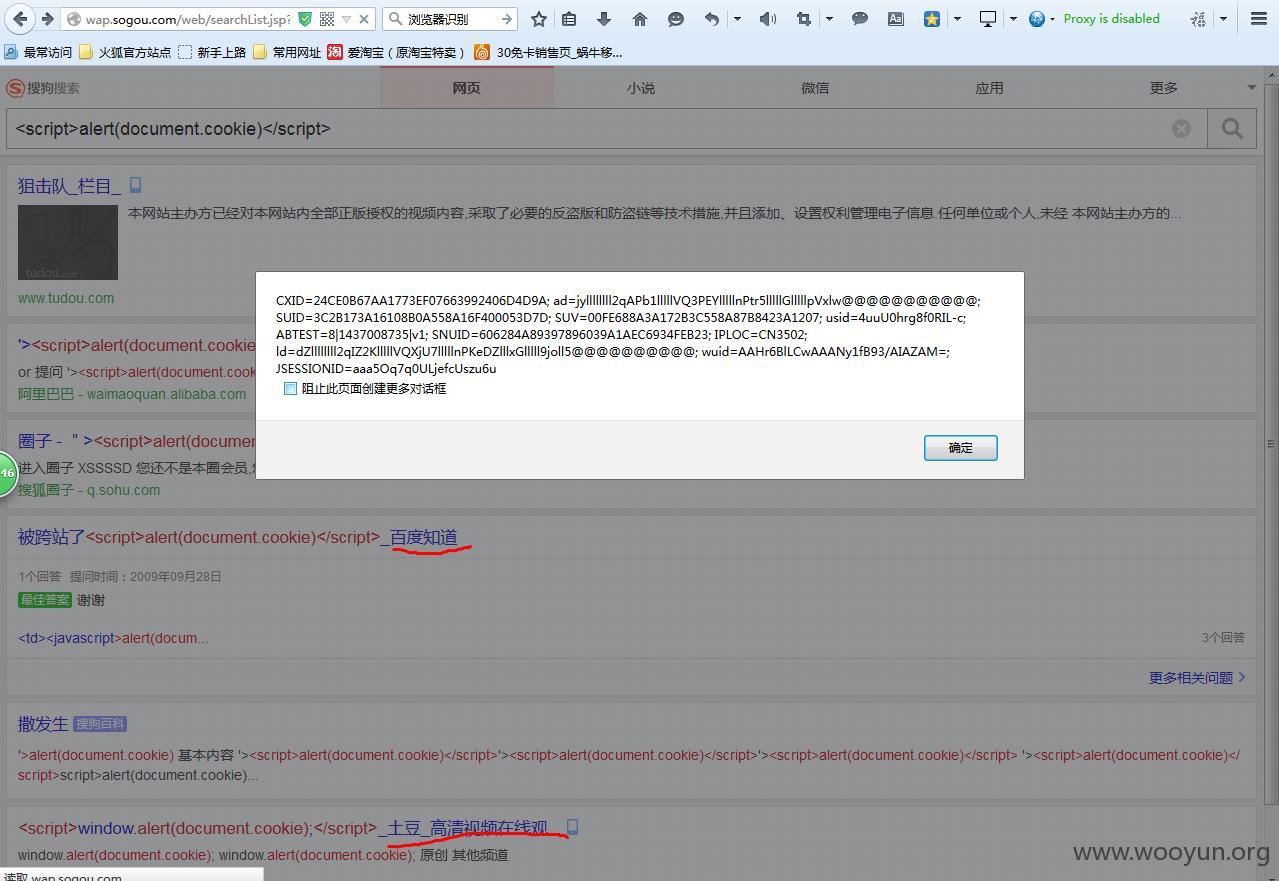Image resolution: width=1279 pixels, height=881 pixels.
Task: Click the arrow beside the browser search box
Action: pyautogui.click(x=507, y=18)
